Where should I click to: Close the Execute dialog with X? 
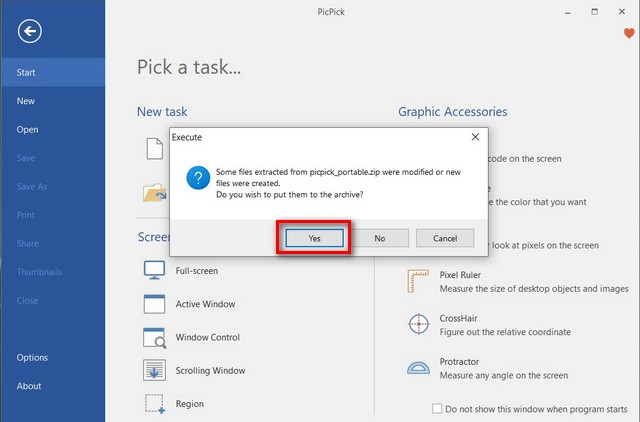(x=476, y=137)
